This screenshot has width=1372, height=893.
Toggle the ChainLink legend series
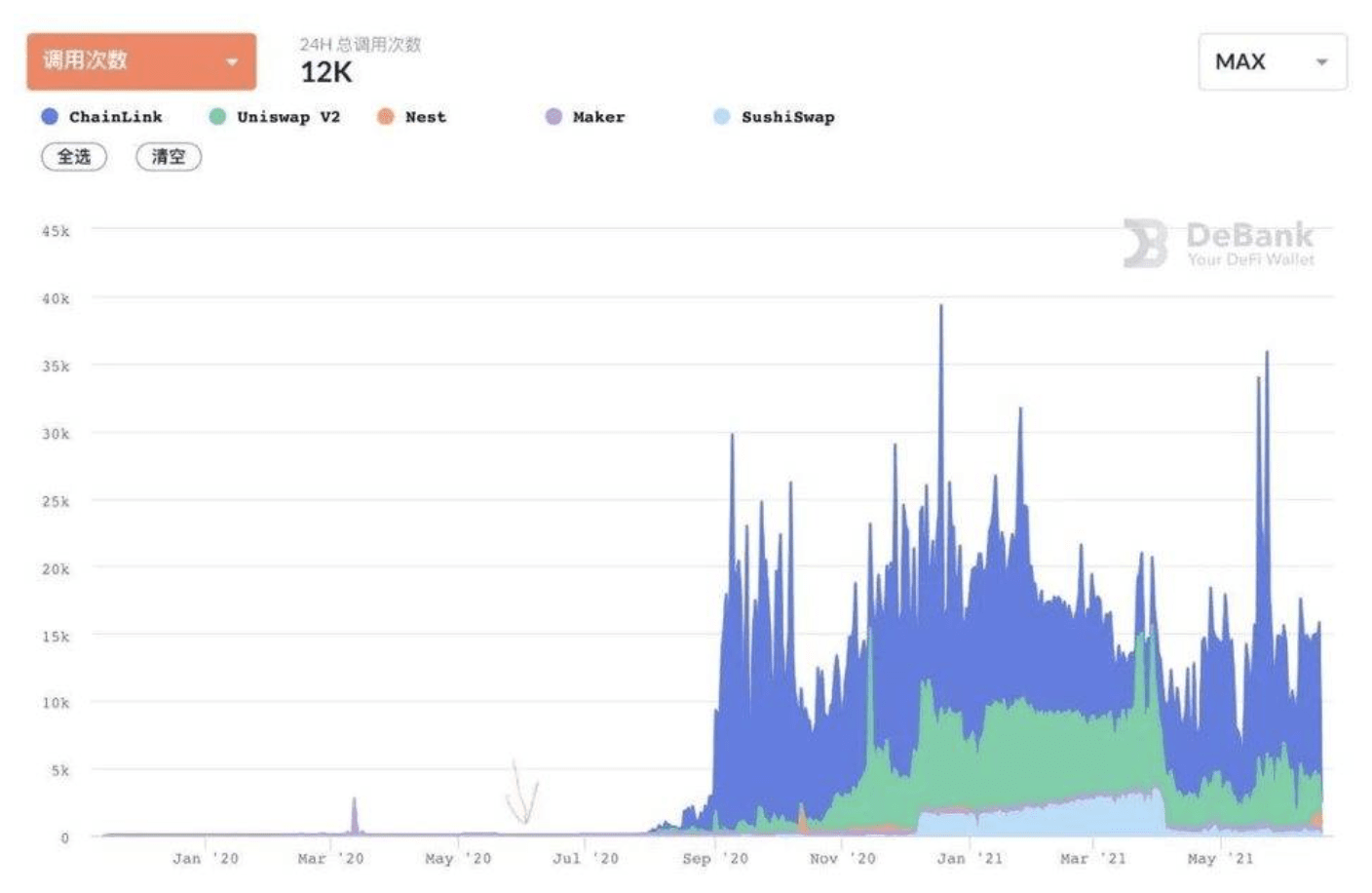pos(102,117)
